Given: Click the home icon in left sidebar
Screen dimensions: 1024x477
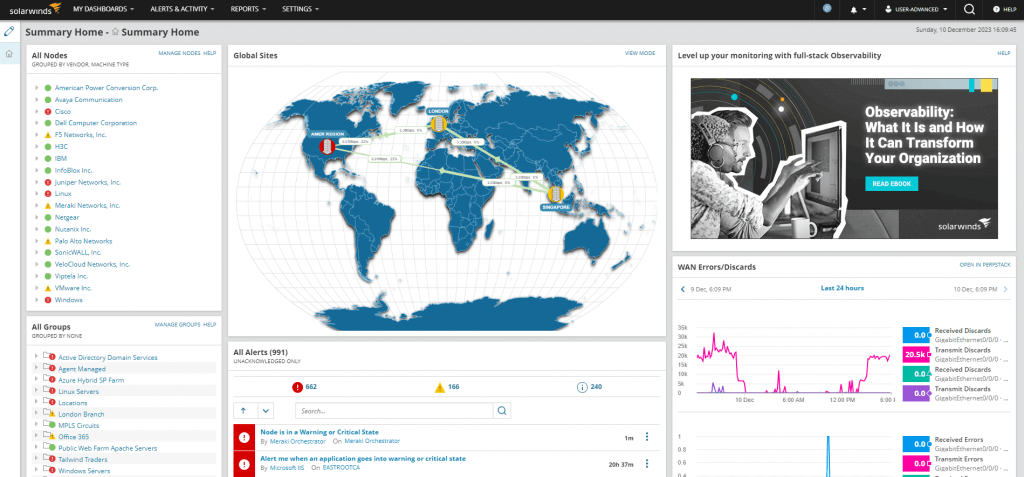Looking at the screenshot, I should coord(9,54).
